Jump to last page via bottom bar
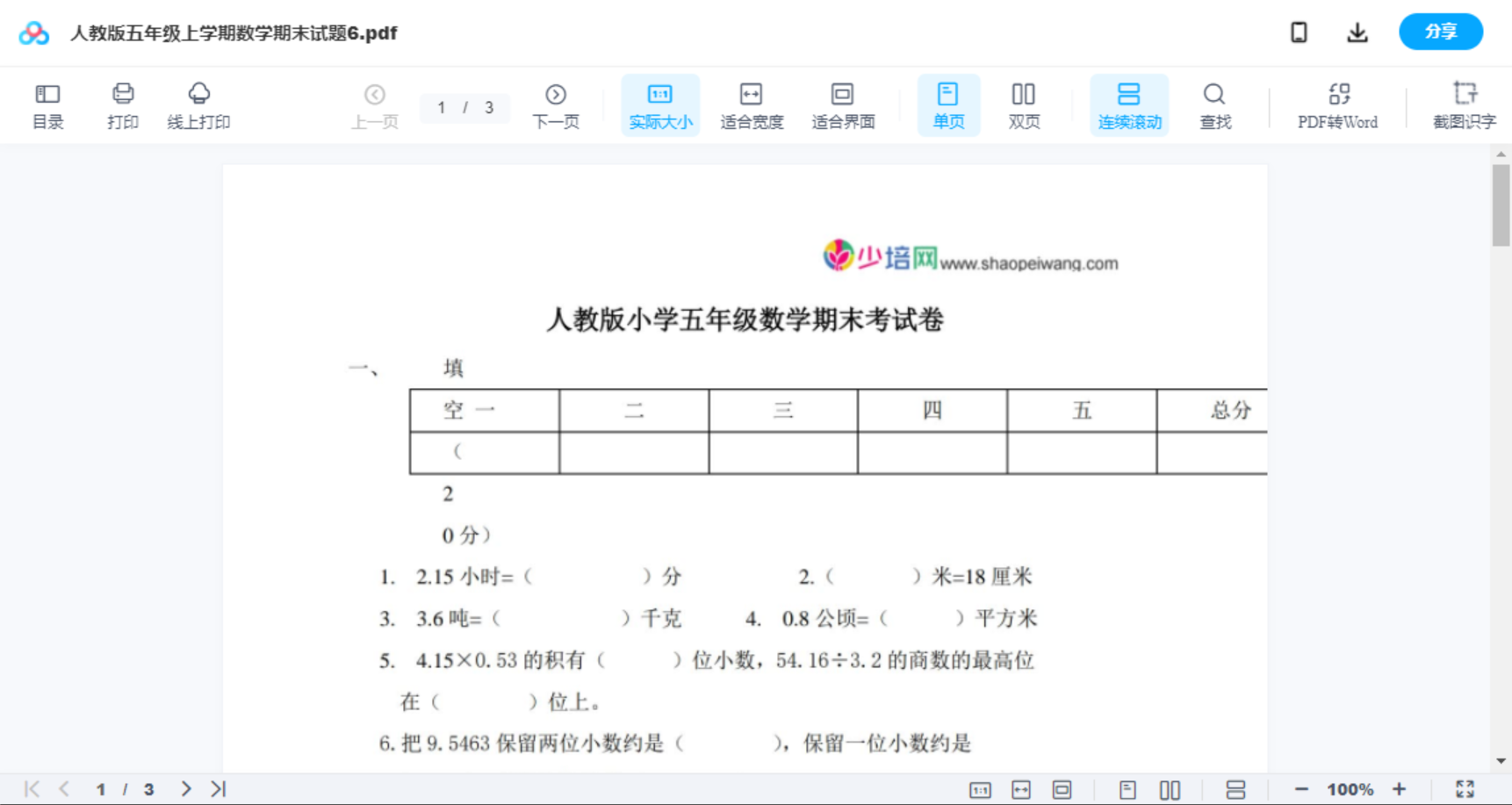Image resolution: width=1512 pixels, height=805 pixels. coord(216,788)
